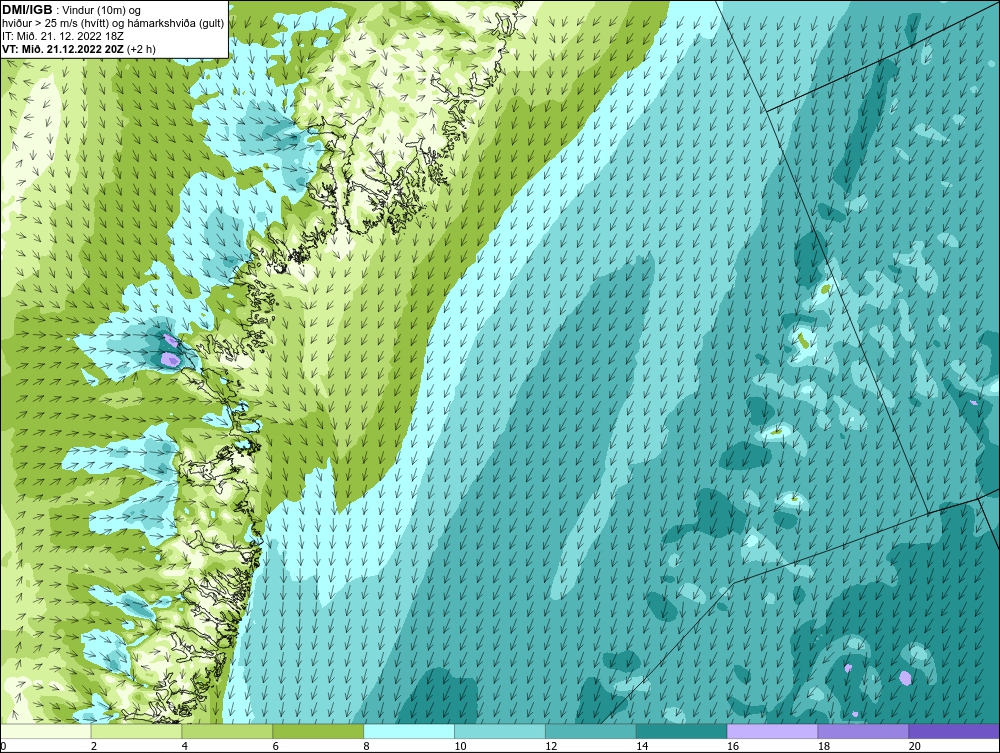Click legend scale label '16'
The width and height of the screenshot is (1000, 753).
click(733, 746)
